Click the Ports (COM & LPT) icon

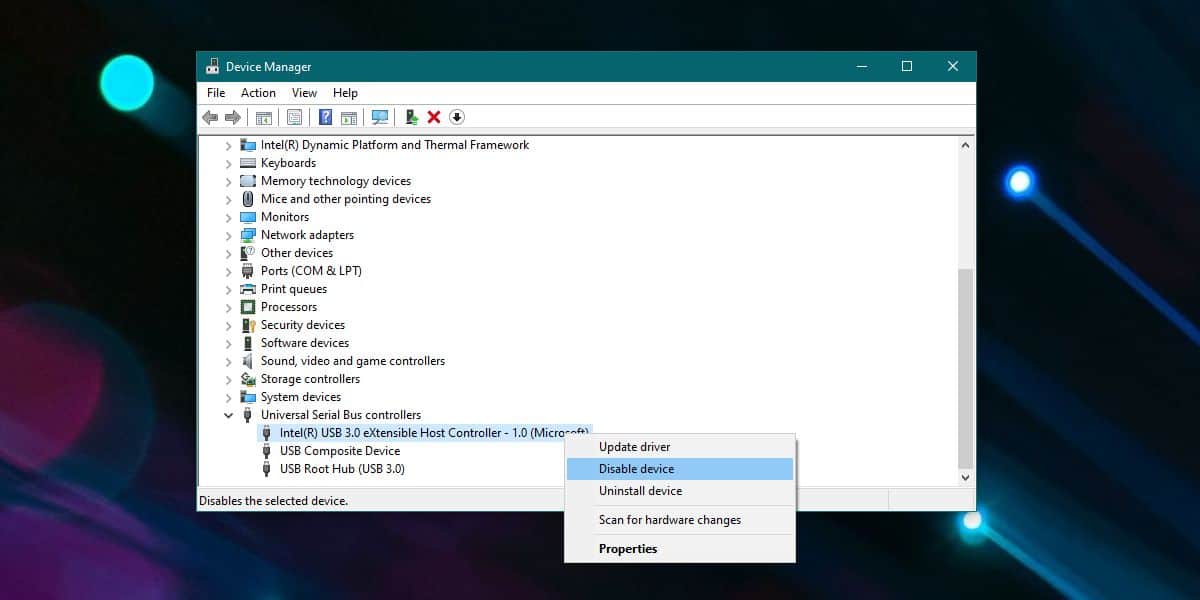(248, 271)
